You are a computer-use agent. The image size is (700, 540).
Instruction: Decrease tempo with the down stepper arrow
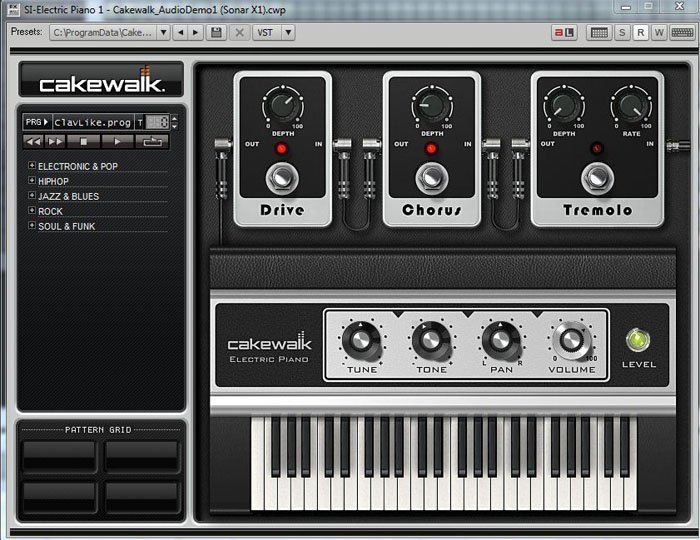coord(174,126)
